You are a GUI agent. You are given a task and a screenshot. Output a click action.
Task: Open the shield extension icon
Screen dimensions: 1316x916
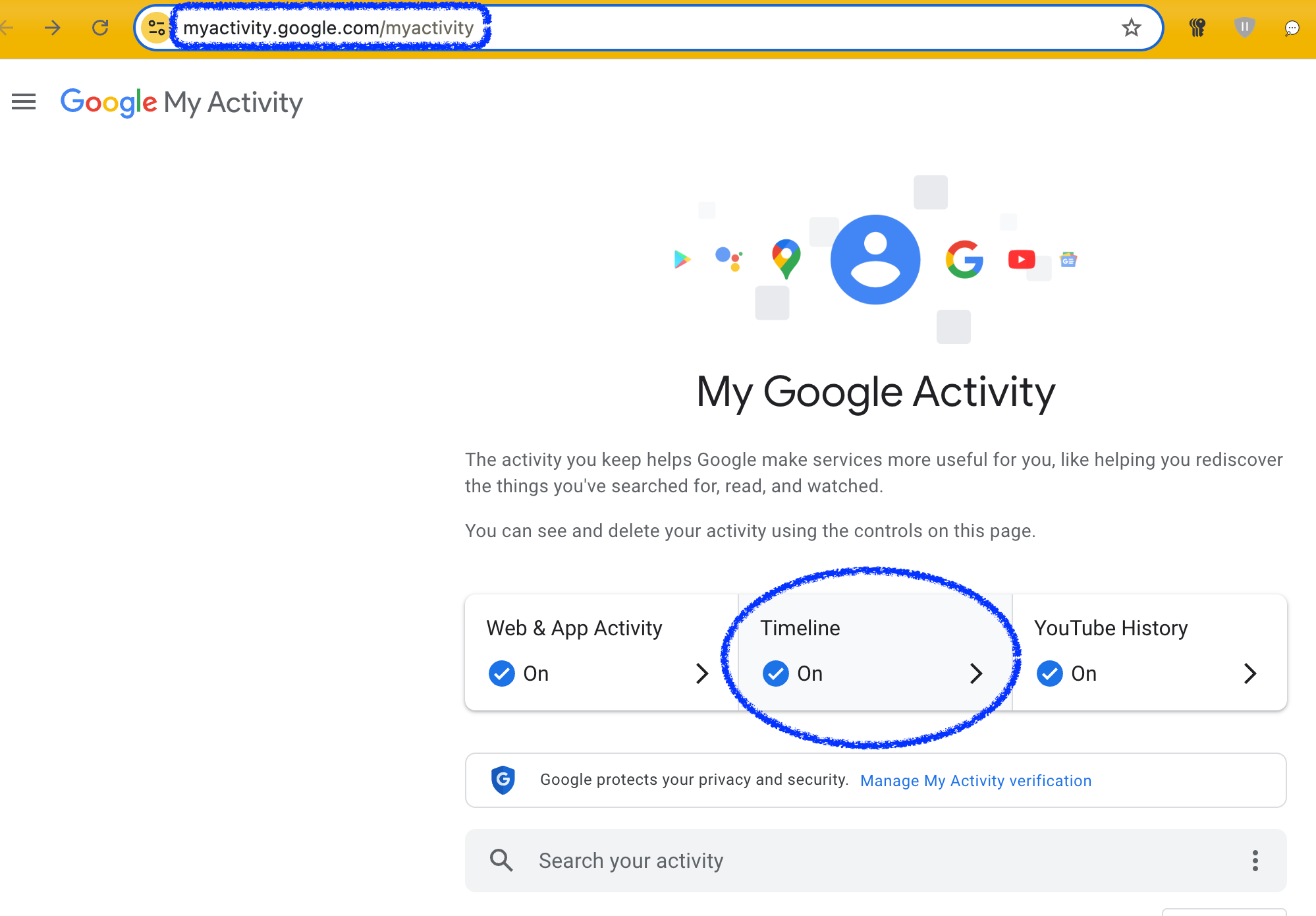pyautogui.click(x=1244, y=28)
